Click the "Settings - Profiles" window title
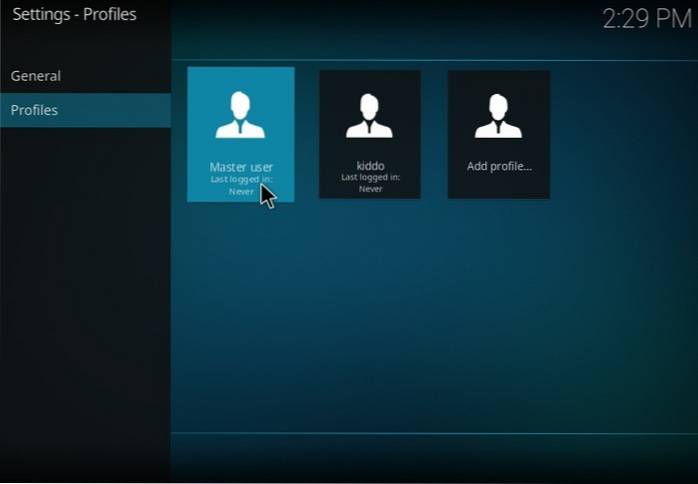 coord(74,15)
